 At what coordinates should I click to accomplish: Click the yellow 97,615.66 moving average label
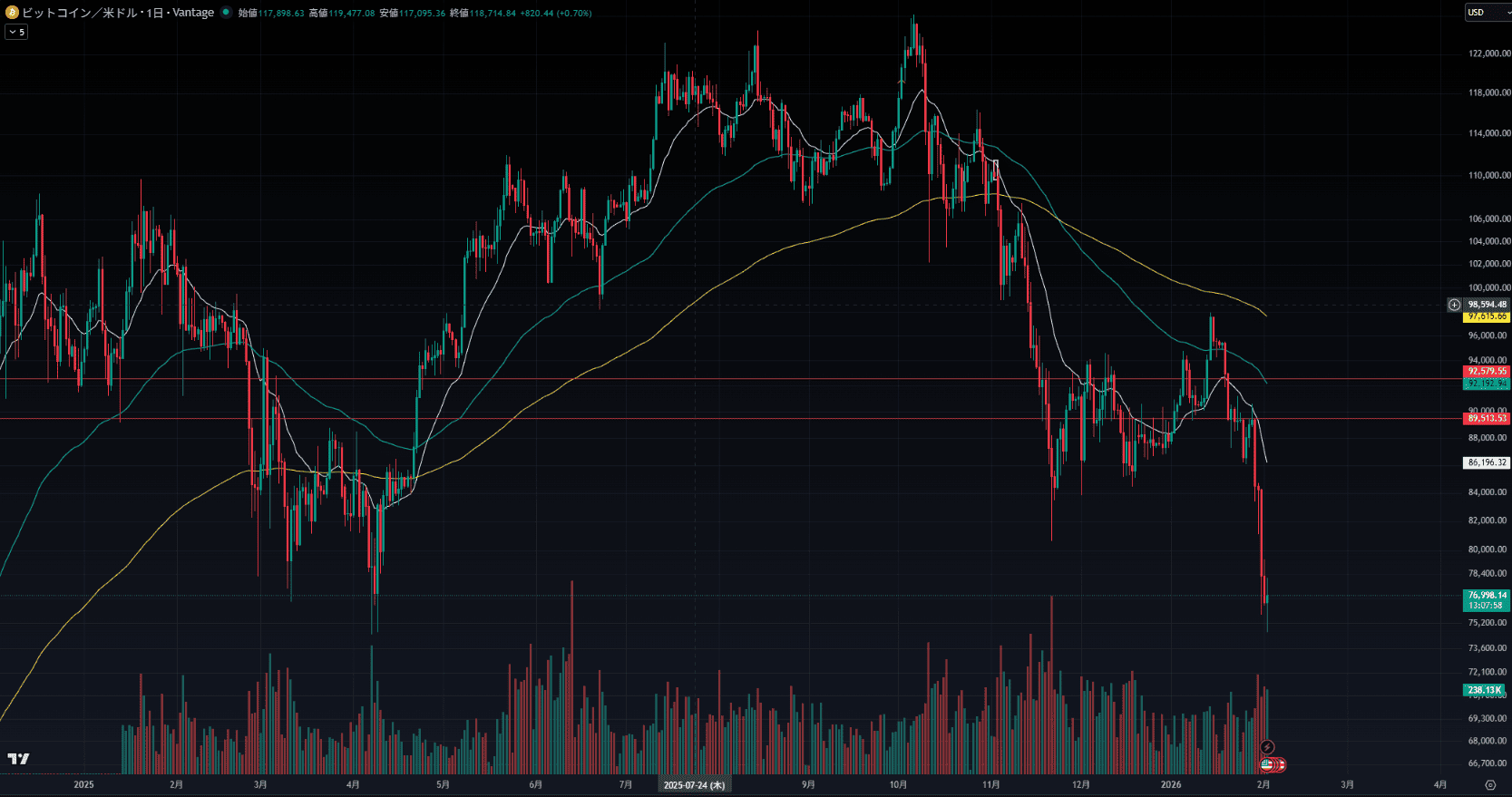(1487, 316)
